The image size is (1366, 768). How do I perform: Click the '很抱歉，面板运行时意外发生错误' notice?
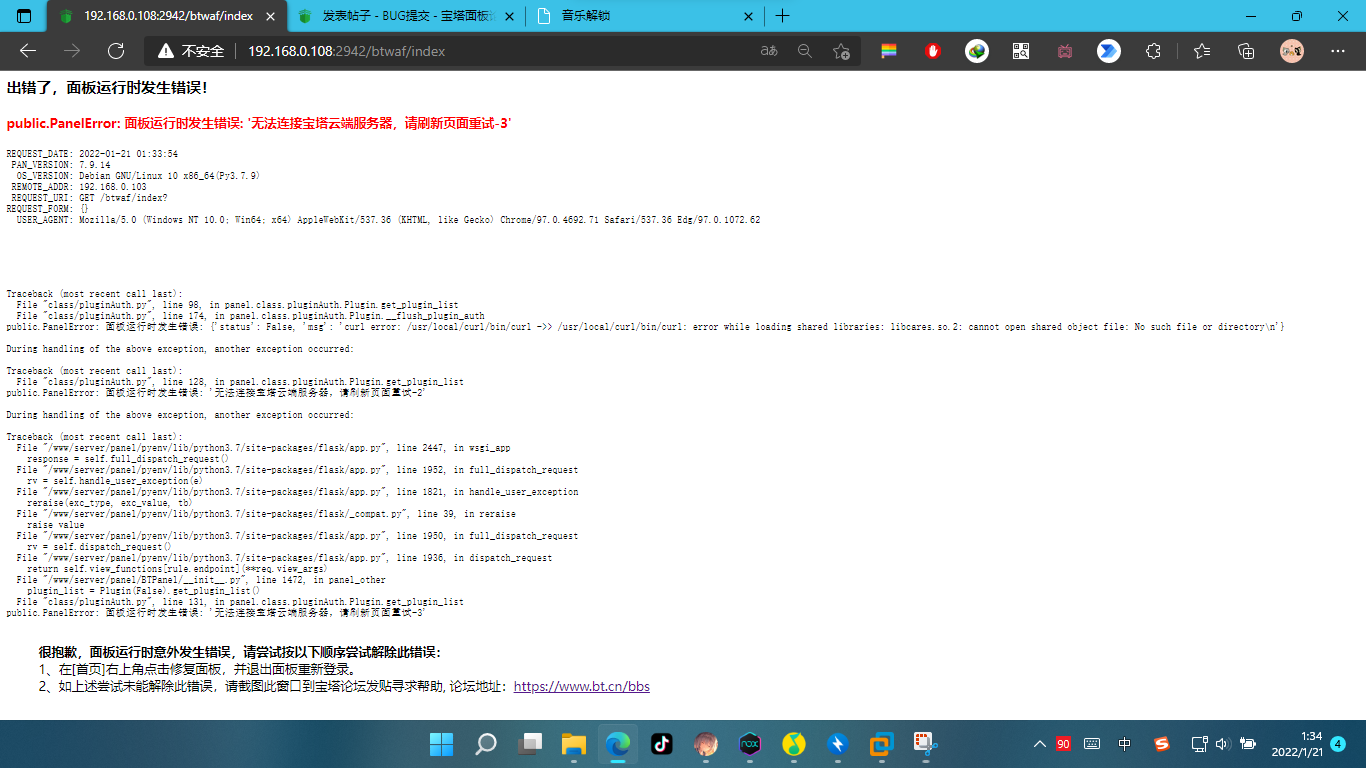[239, 652]
